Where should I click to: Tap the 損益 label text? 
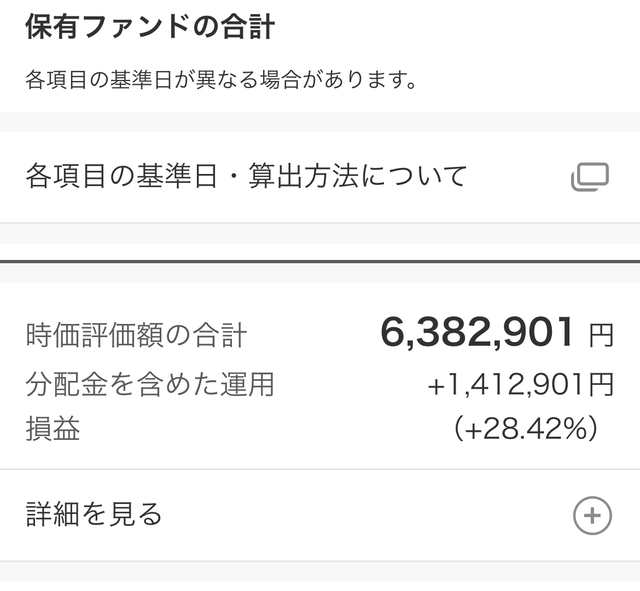(53, 429)
